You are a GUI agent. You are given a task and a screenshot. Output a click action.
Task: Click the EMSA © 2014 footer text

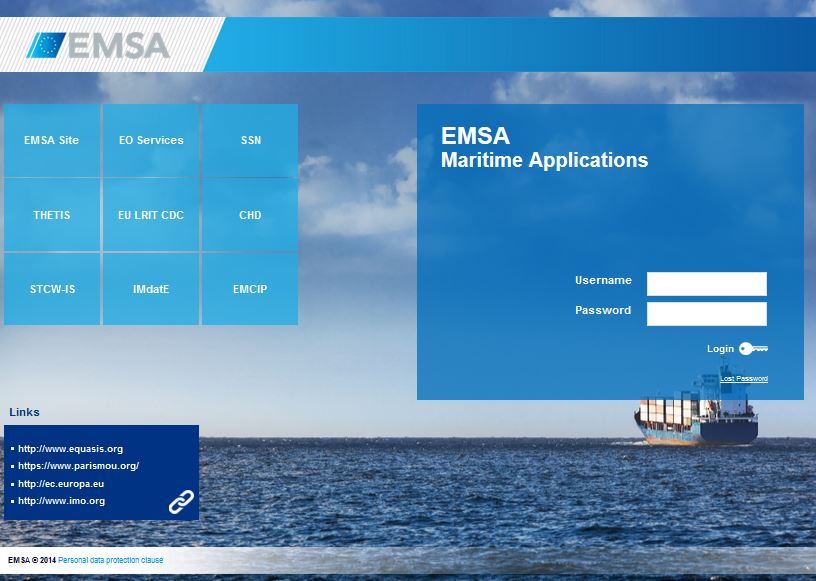[x=32, y=560]
